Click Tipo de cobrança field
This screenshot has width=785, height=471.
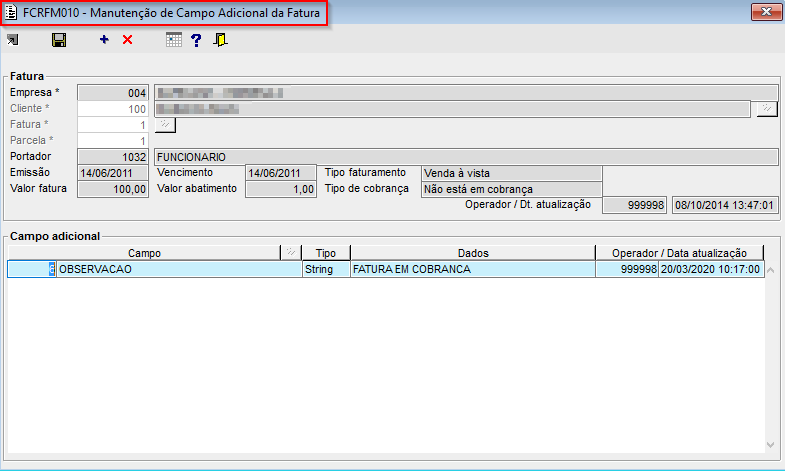click(x=512, y=189)
